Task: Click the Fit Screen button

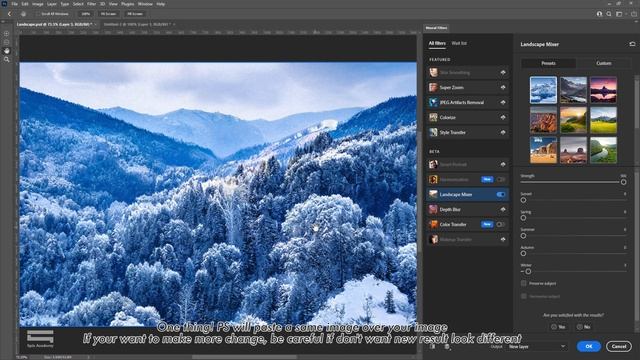Action: (x=108, y=14)
